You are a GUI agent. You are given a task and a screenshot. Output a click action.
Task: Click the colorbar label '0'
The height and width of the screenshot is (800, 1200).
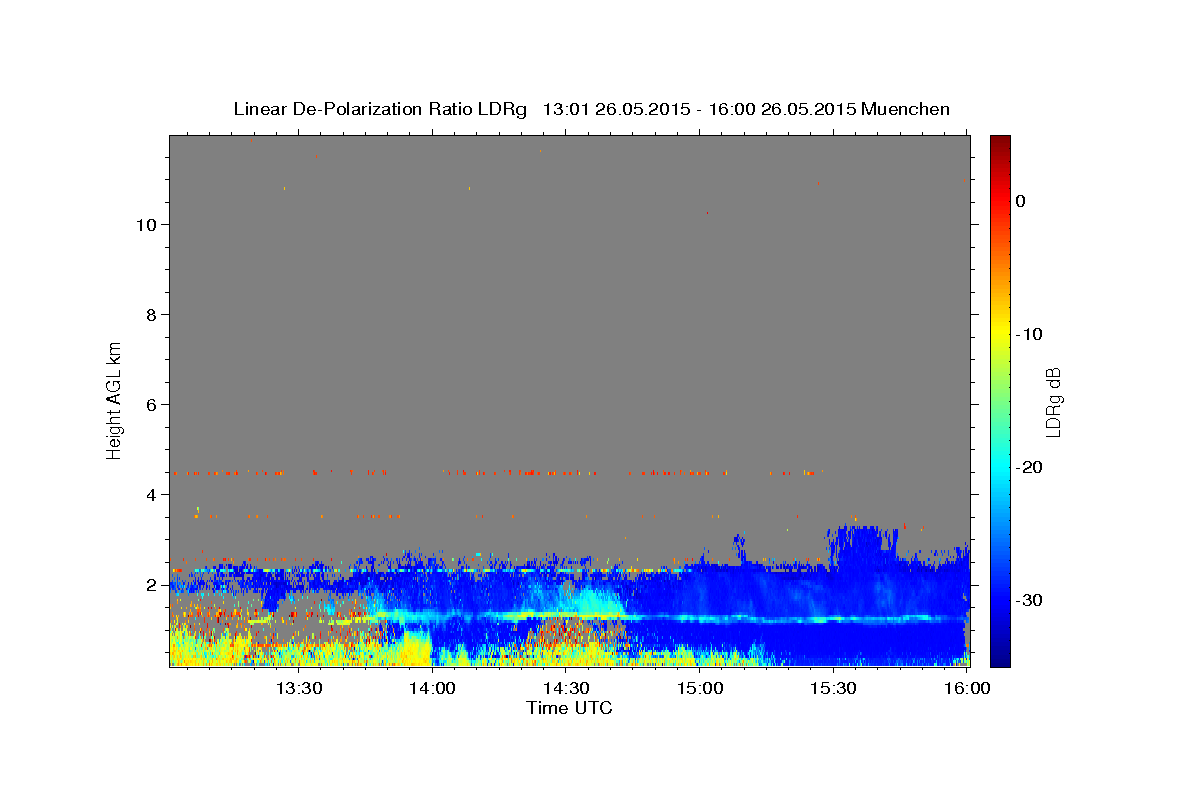1020,201
